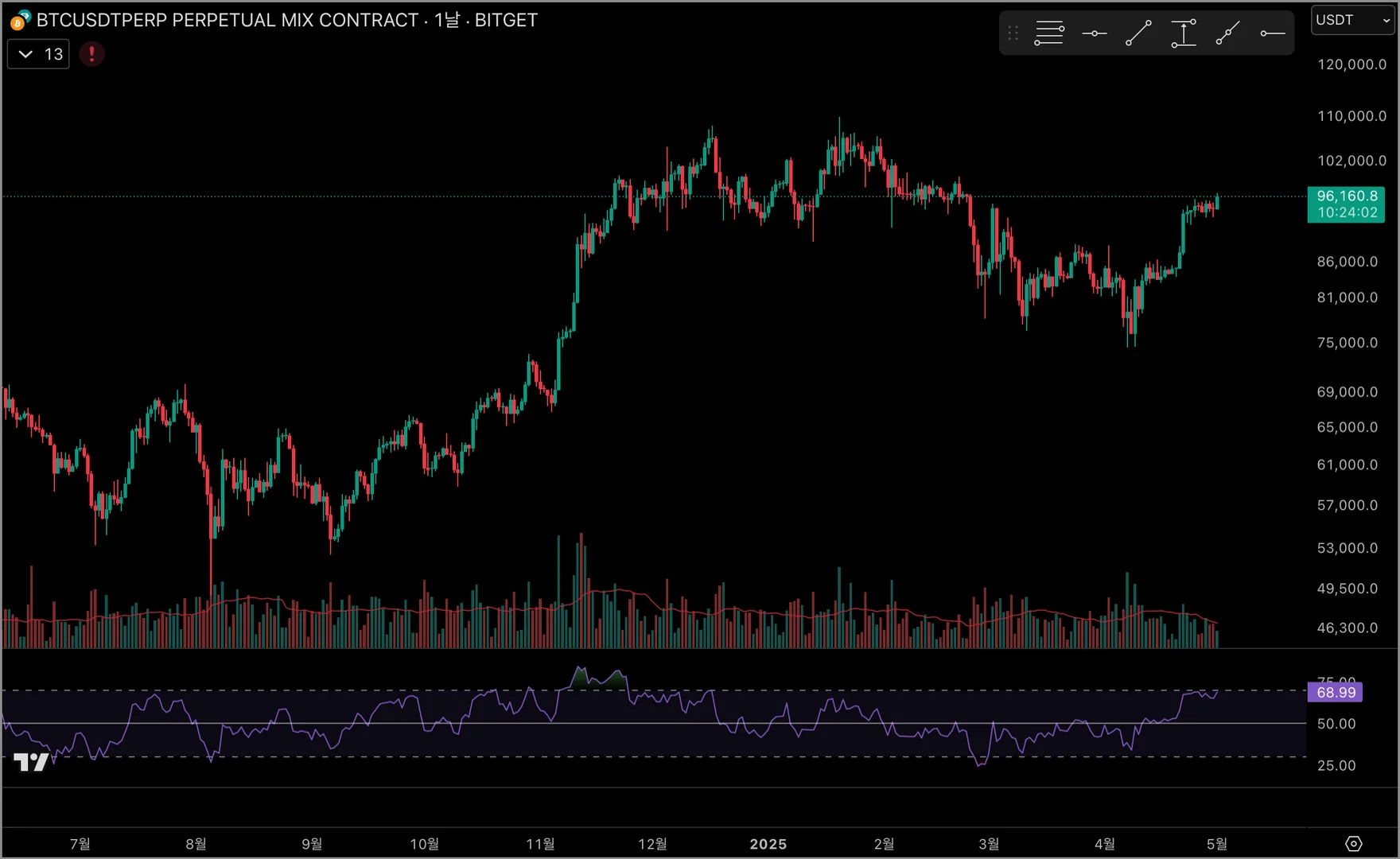Click the 65,000.0 price scale label

click(x=1347, y=427)
